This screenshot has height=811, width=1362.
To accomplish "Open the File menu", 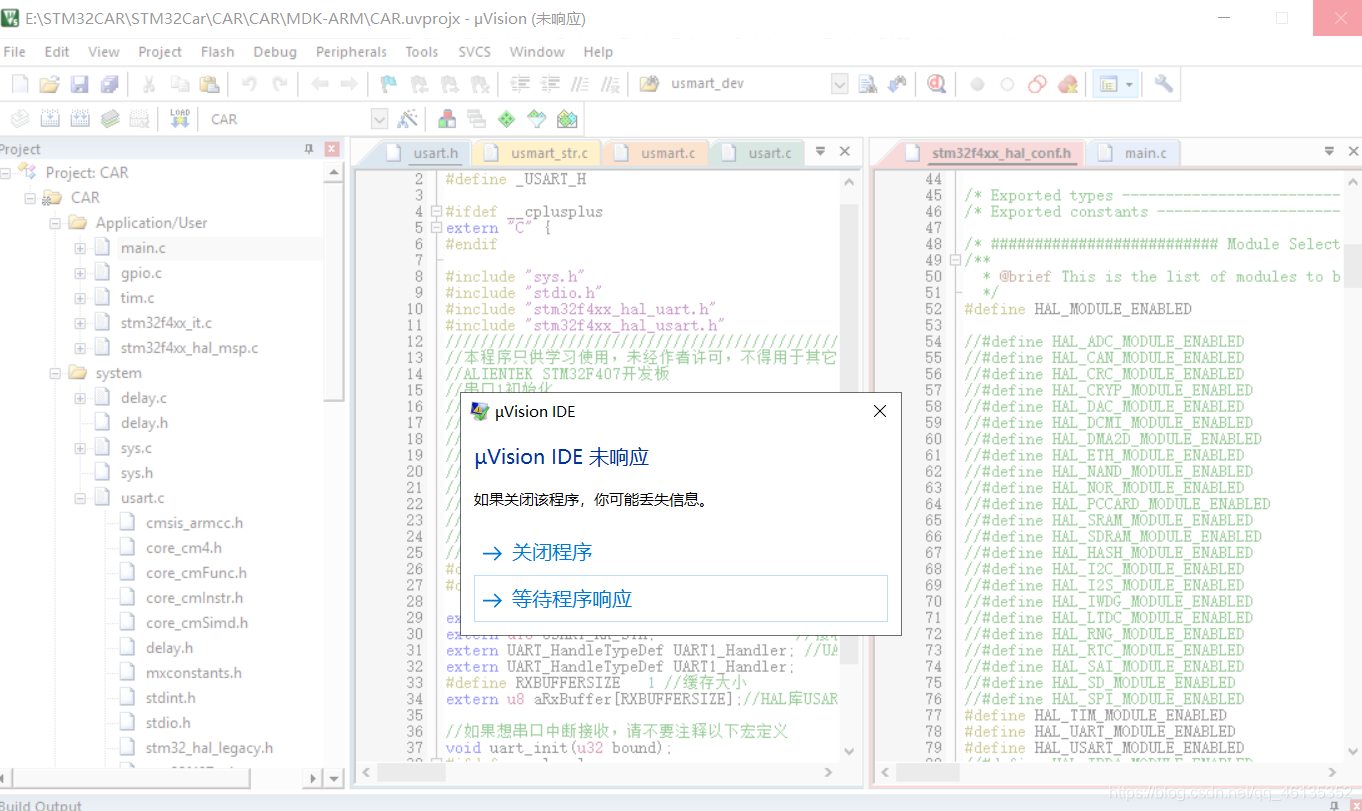I will click(15, 52).
